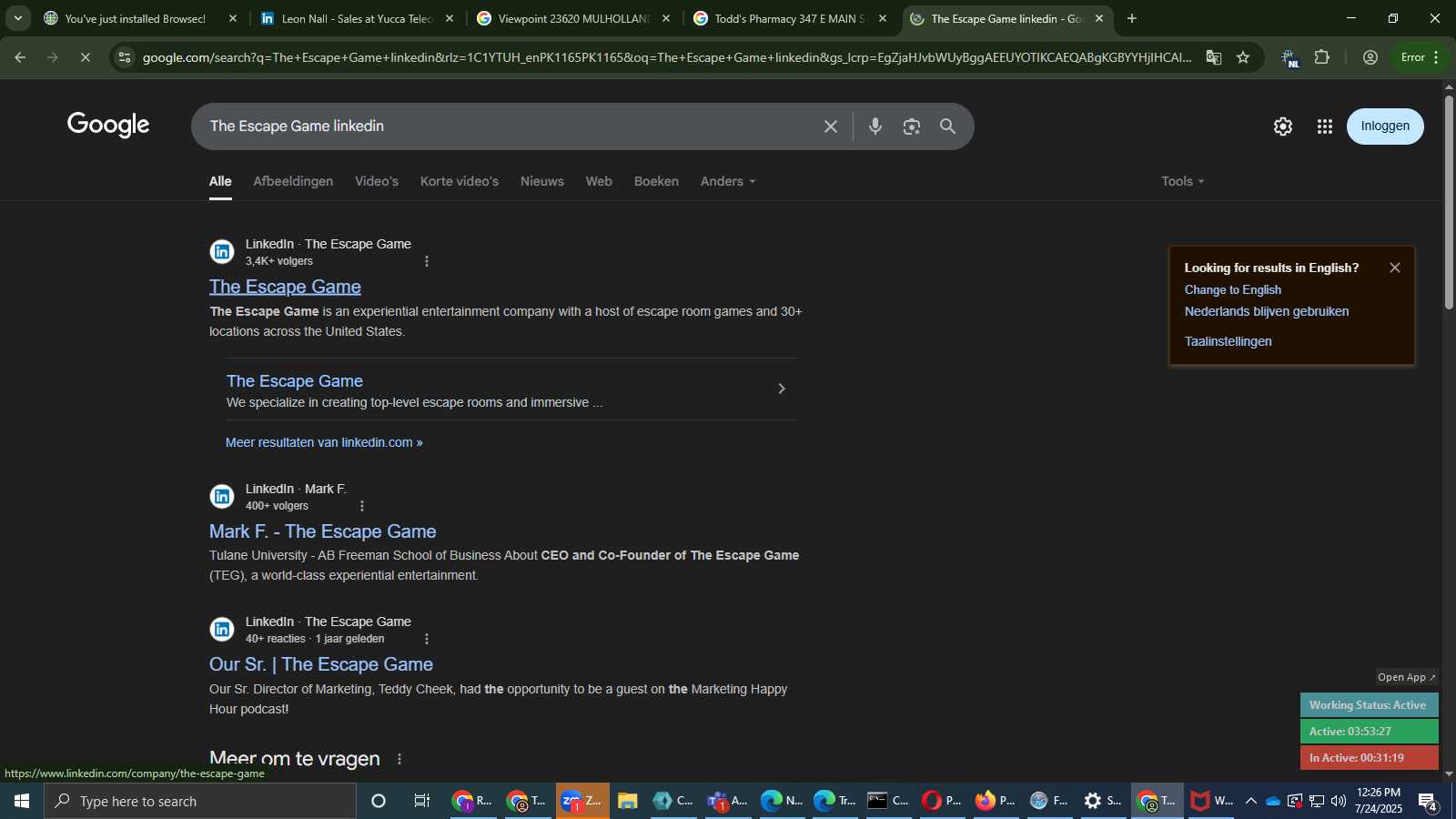Go back to the previous page
Viewport: 1456px width, 819px height.
tap(20, 57)
